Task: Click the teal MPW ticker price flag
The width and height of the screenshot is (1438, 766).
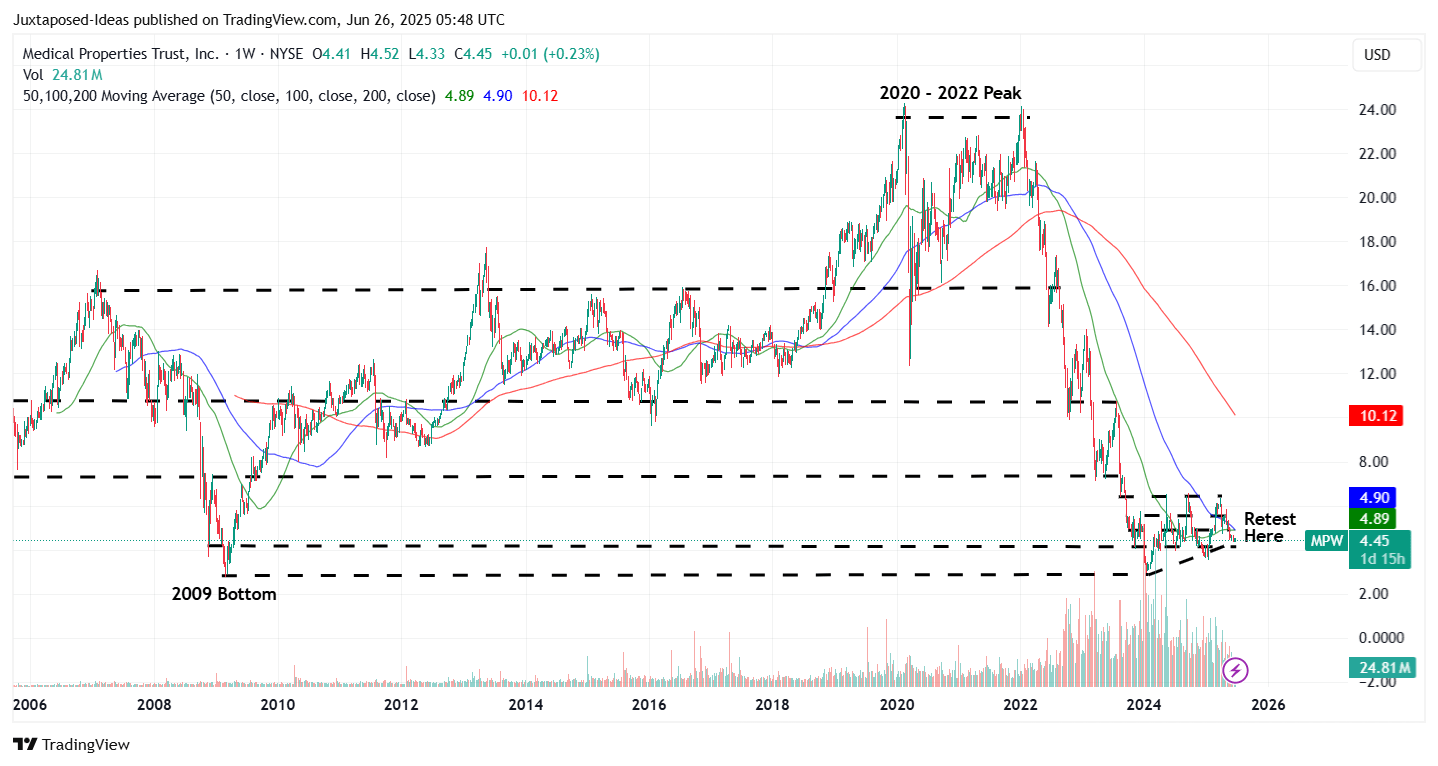Action: tap(1327, 540)
